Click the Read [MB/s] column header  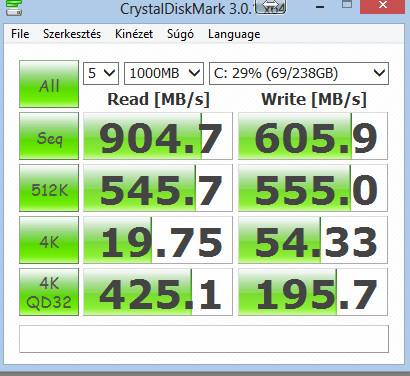pos(158,99)
